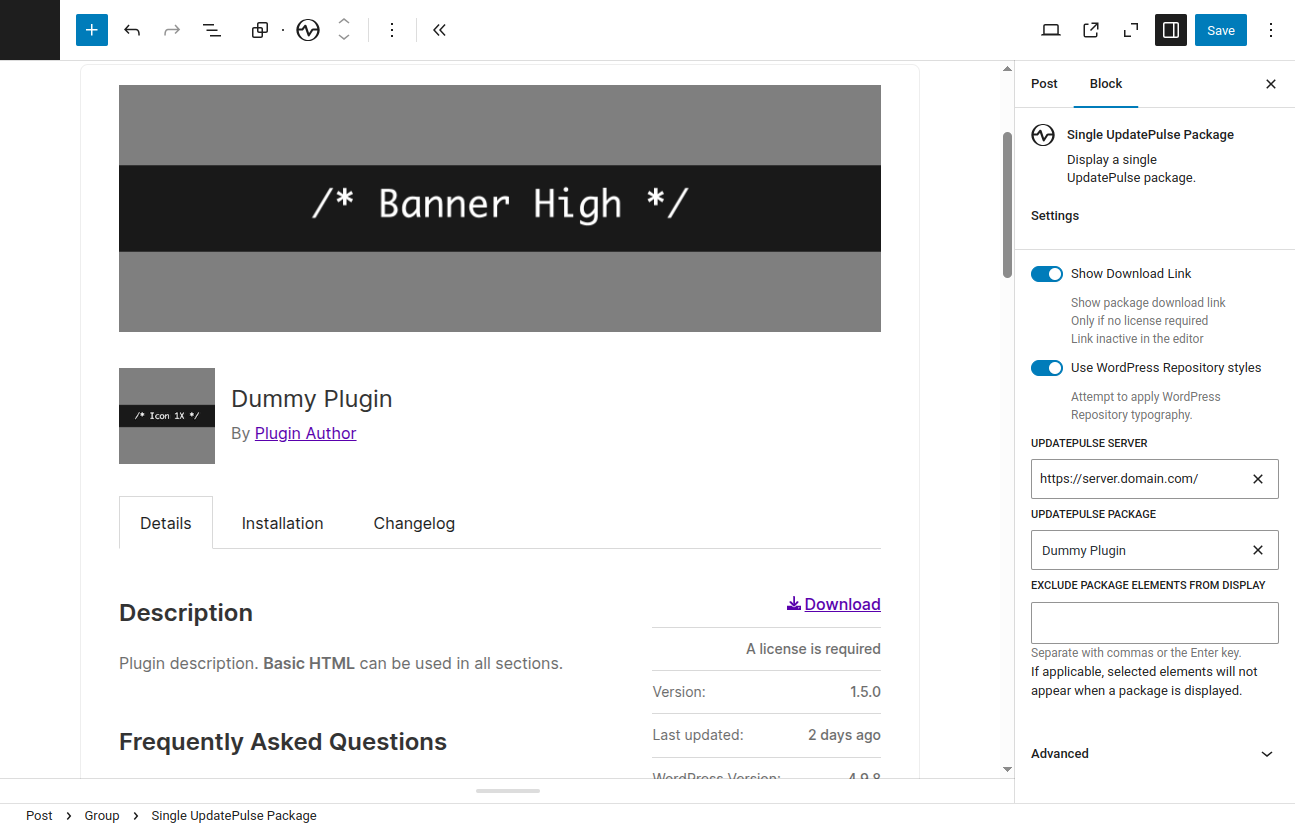Switch to the Post tab
This screenshot has height=828, width=1295.
(x=1044, y=84)
